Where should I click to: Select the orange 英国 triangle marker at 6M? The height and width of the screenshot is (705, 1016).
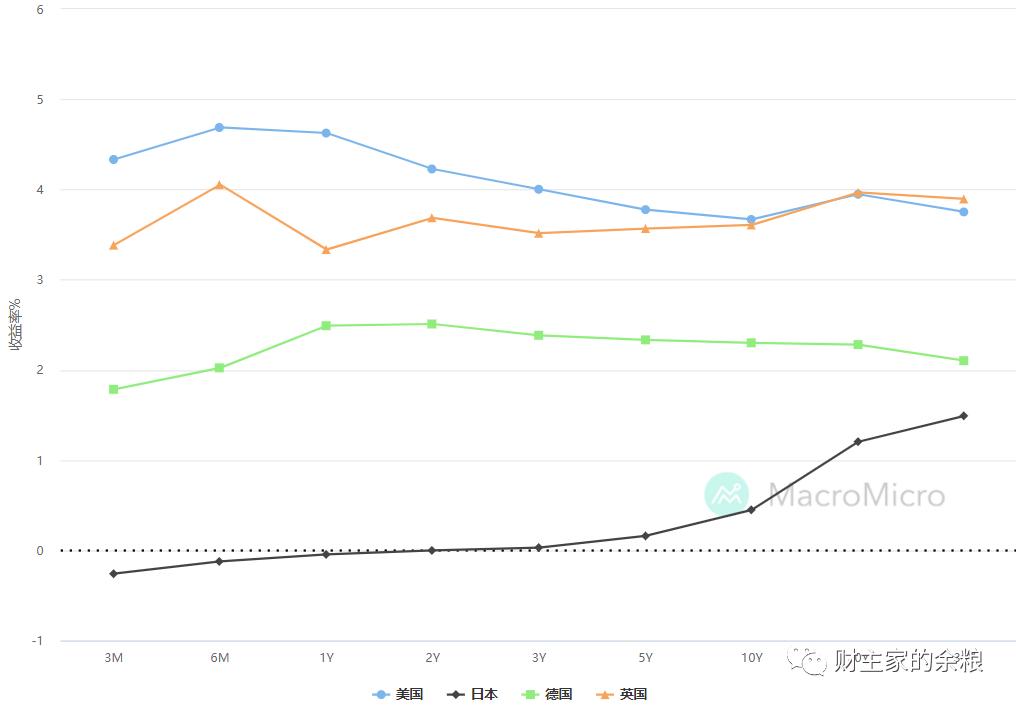220,185
